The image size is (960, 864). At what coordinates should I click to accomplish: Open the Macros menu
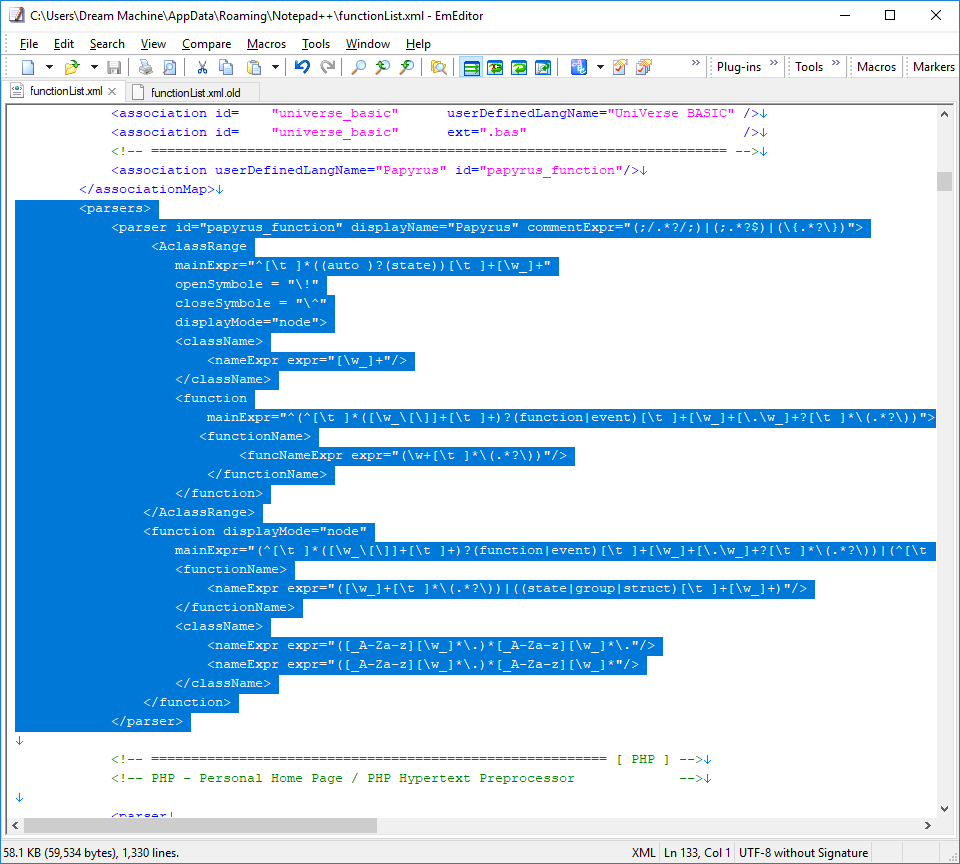(x=266, y=44)
